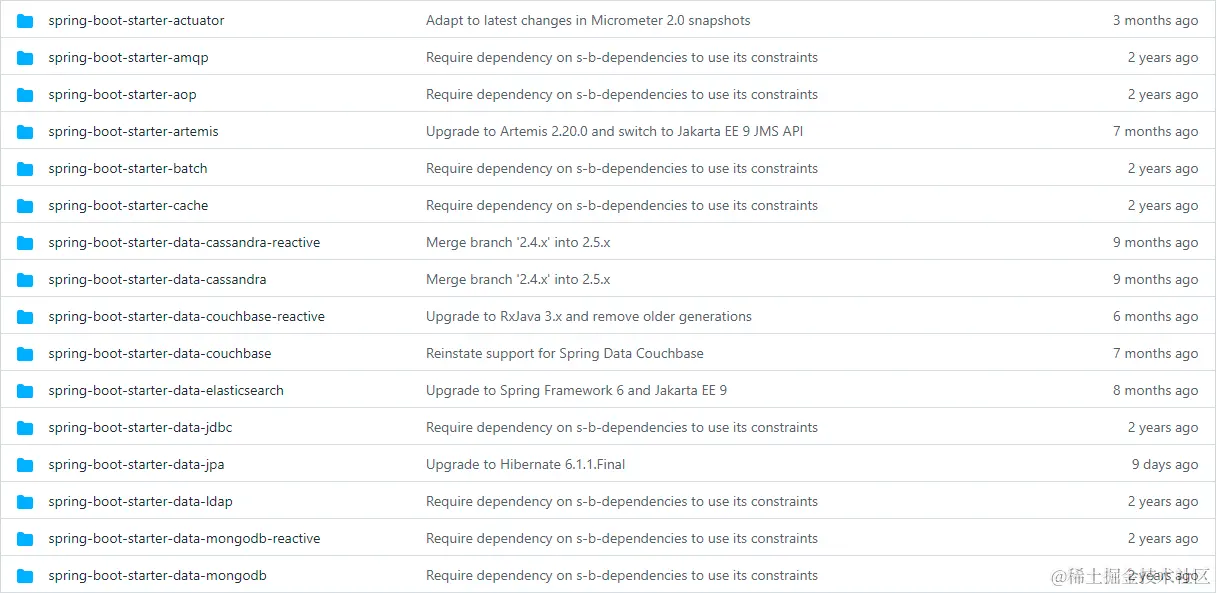This screenshot has width=1217, height=593.
Task: Open the commit message in the spring-boot-starter-batch row
Action: (622, 169)
